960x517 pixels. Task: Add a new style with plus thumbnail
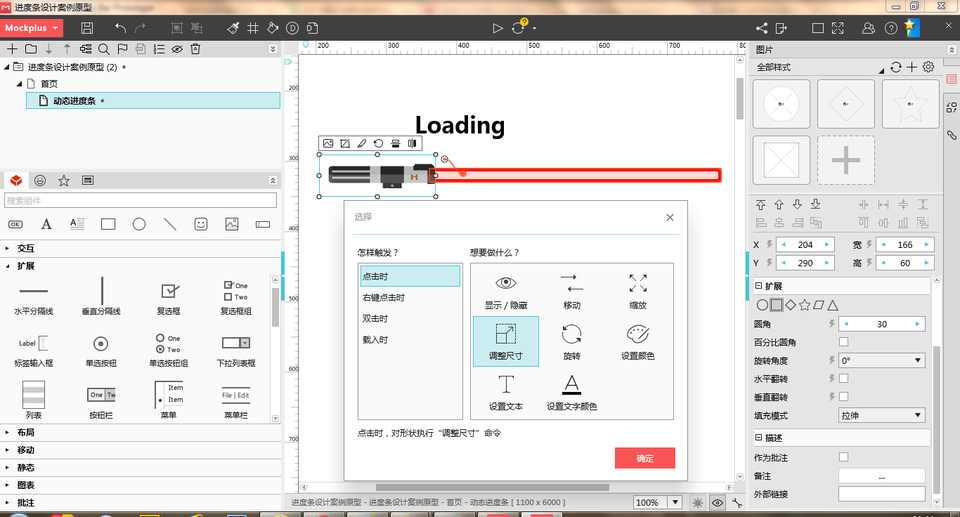pos(846,160)
